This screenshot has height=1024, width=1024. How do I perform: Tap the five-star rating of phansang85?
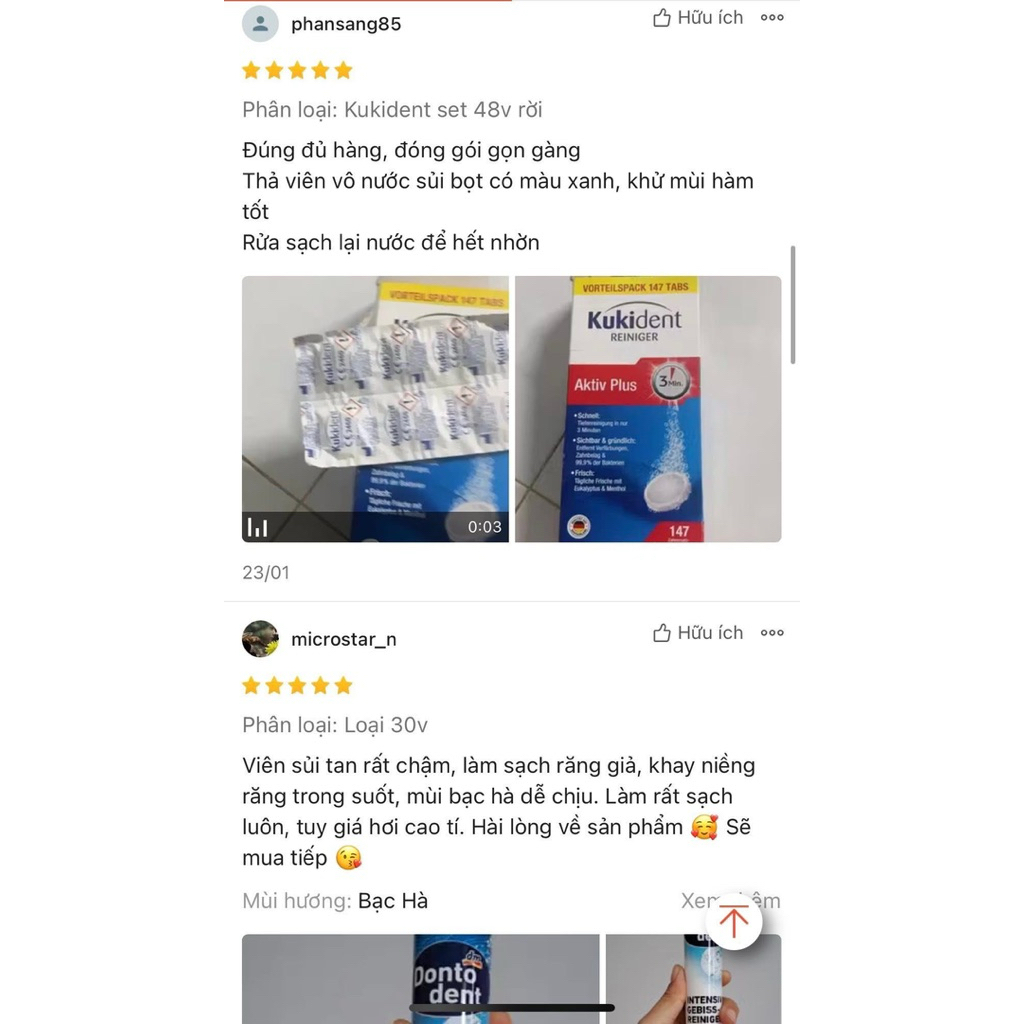pos(297,71)
